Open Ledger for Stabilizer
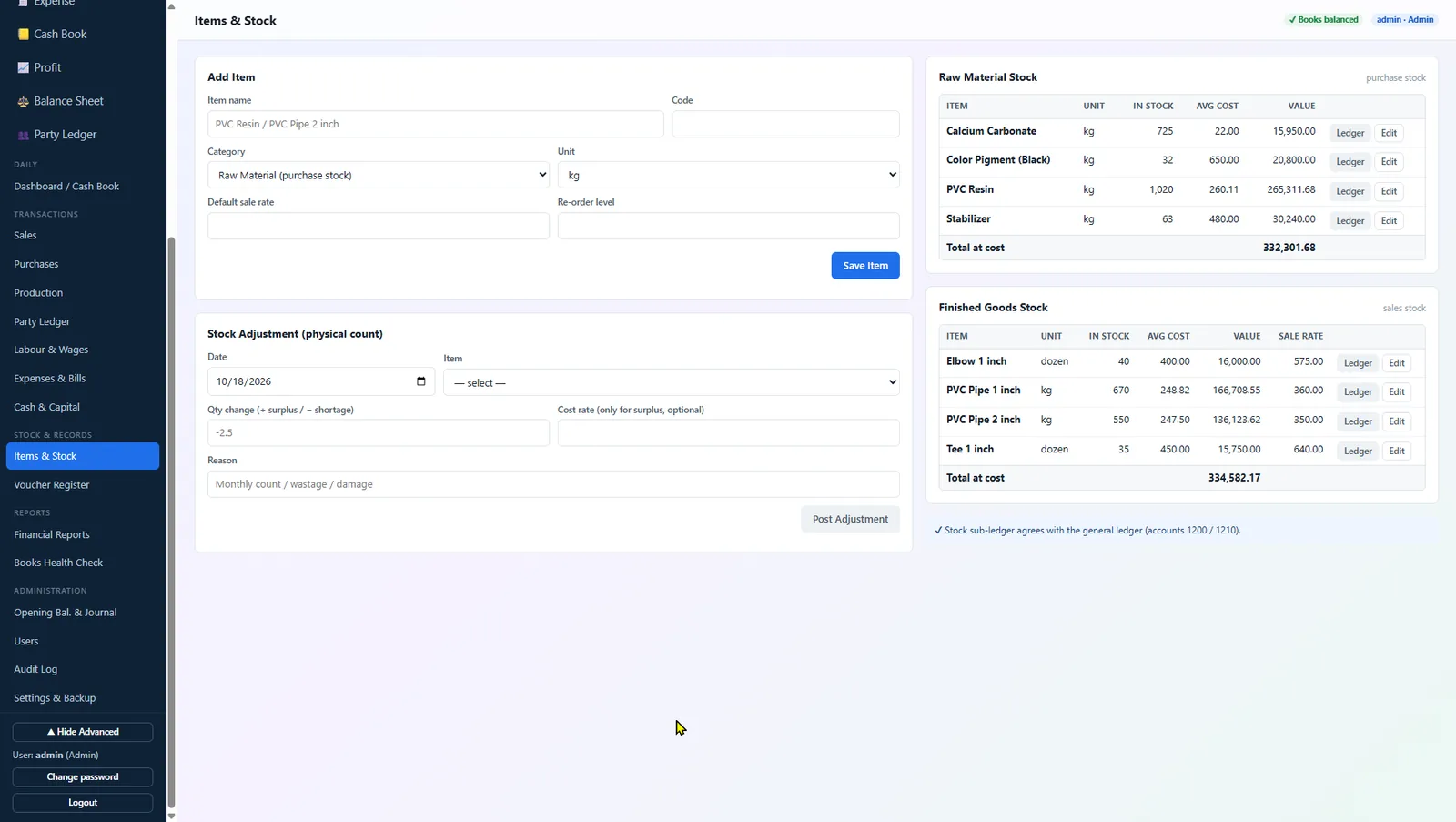 pos(1350,221)
